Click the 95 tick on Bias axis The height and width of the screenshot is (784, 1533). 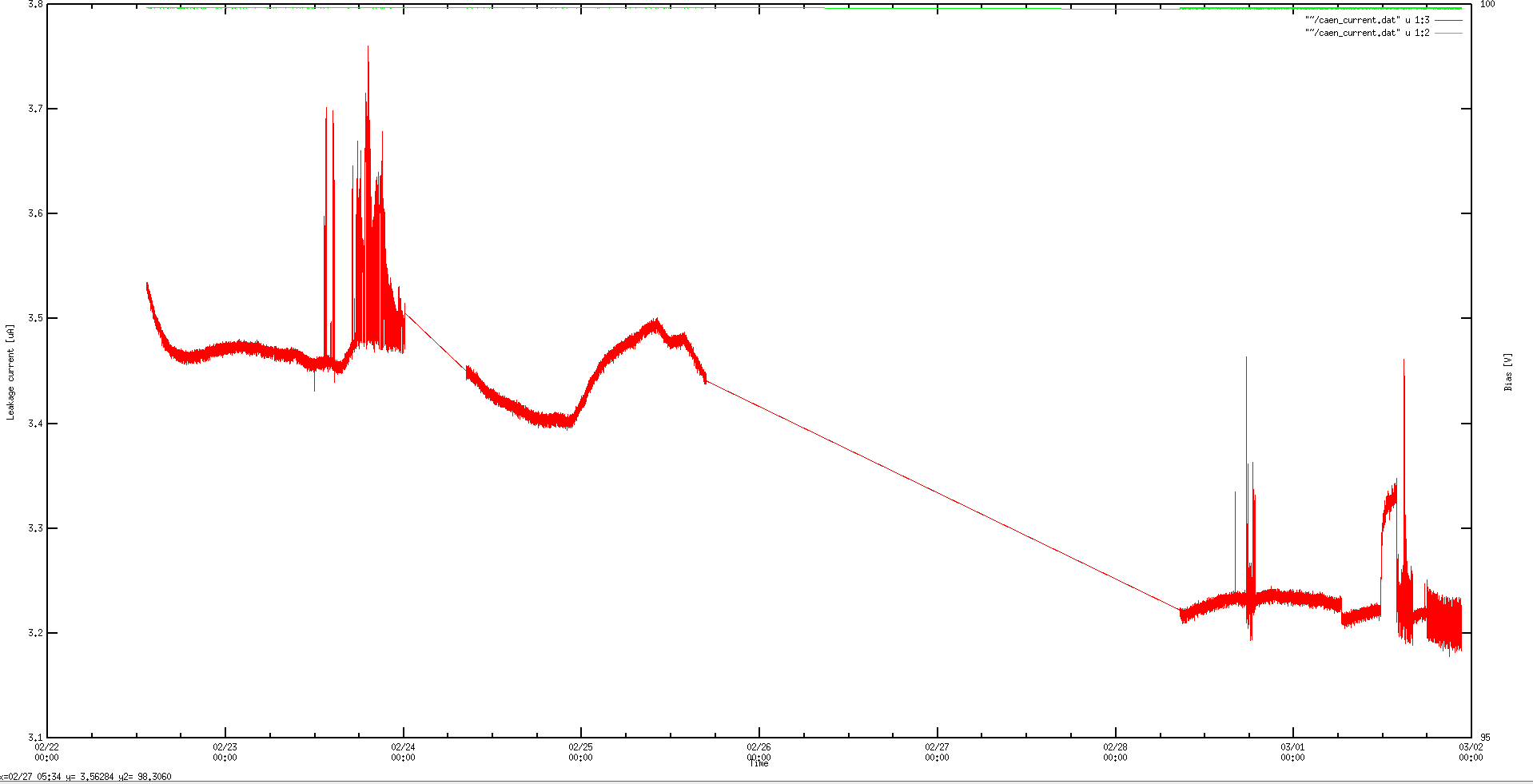coord(1485,738)
